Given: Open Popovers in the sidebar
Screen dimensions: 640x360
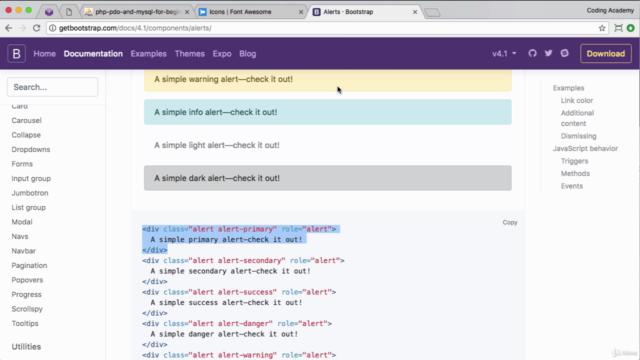Looking at the screenshot, I should (27, 280).
